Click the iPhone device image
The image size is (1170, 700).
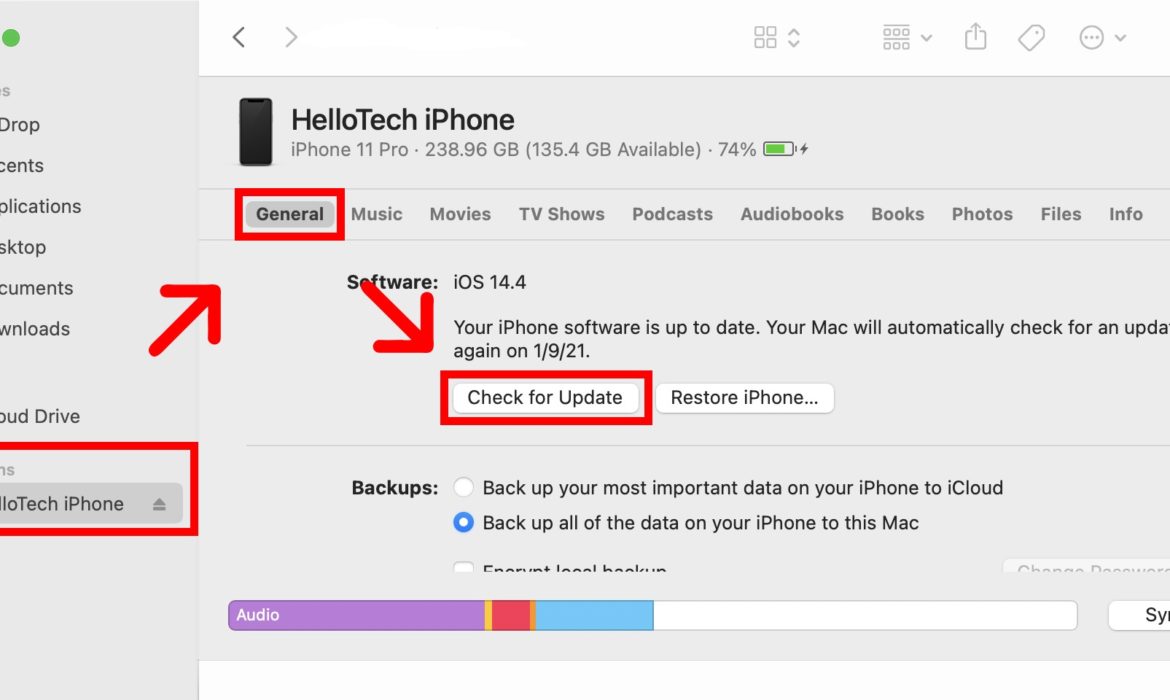[255, 132]
